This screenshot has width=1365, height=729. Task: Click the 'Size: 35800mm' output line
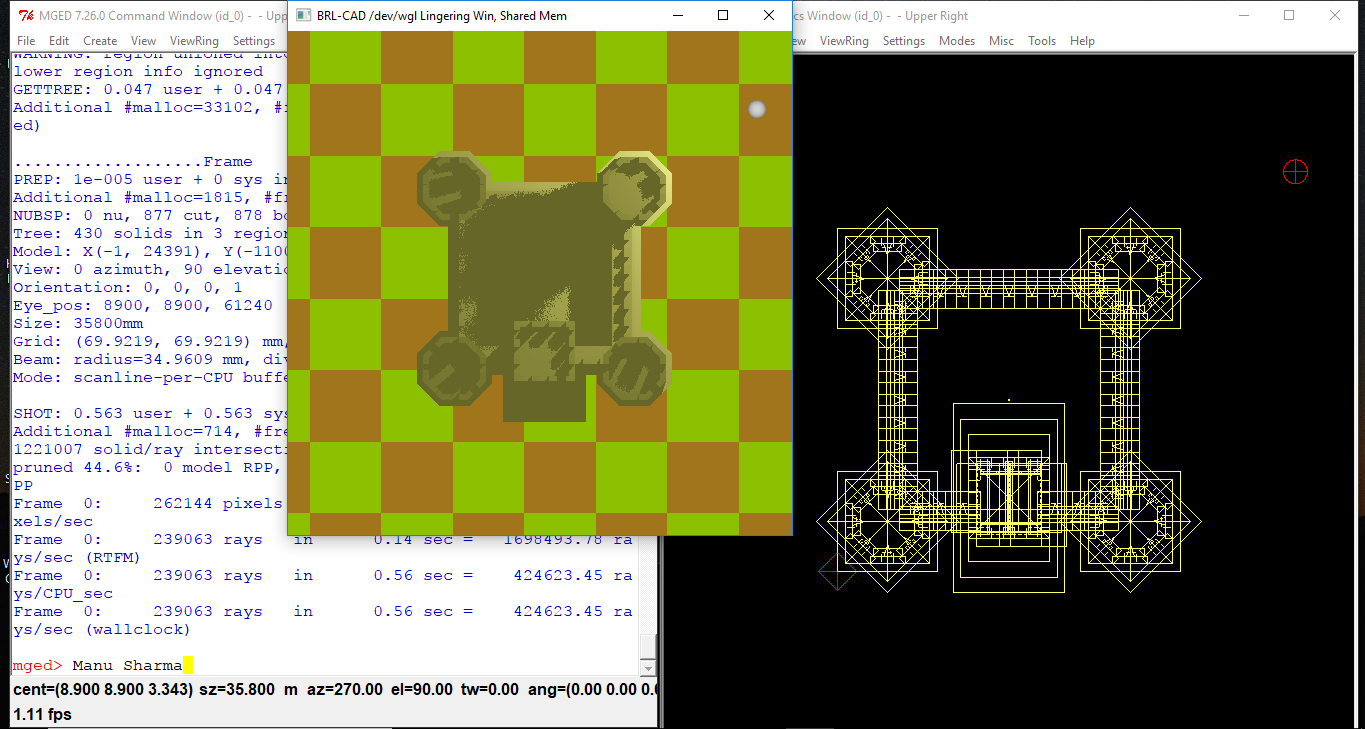coord(78,324)
